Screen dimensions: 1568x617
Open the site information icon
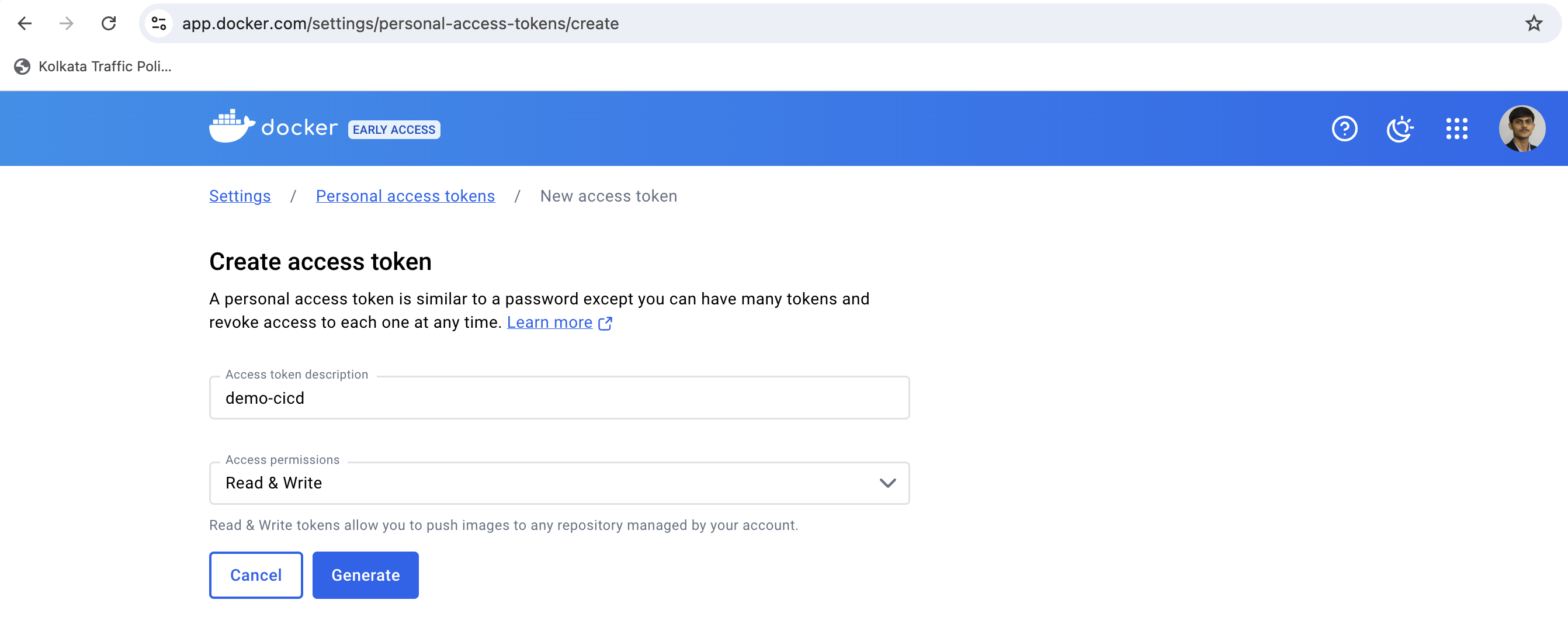pyautogui.click(x=159, y=24)
